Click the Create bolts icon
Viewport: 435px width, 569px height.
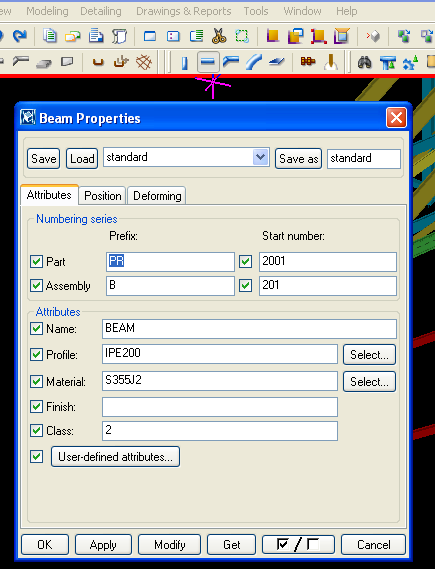click(308, 62)
